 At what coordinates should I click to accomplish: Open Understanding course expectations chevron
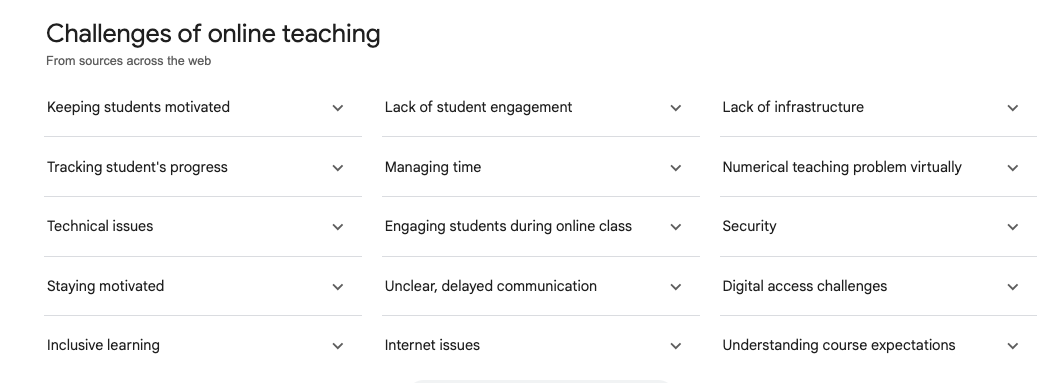coord(1012,346)
